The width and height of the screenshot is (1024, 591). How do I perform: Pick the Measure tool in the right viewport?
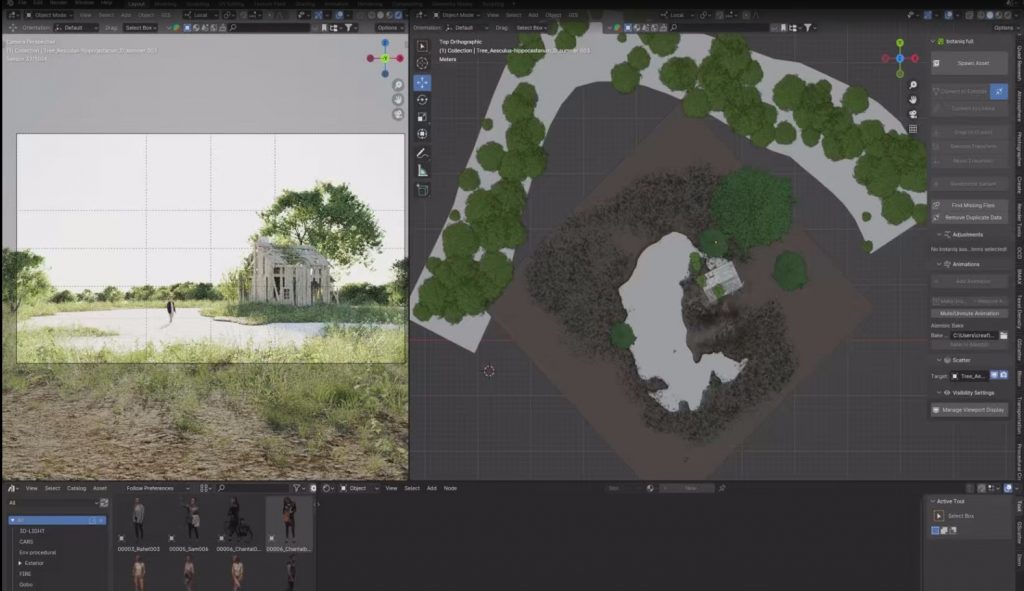point(423,171)
